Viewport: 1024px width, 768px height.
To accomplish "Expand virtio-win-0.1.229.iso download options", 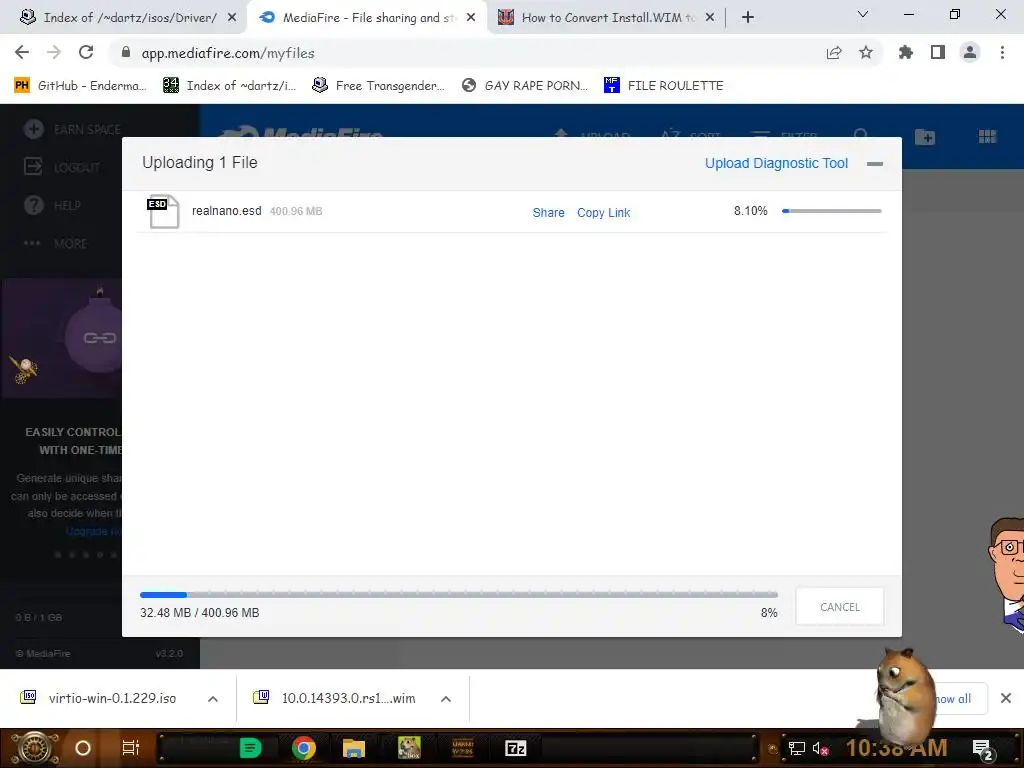I will 213,699.
